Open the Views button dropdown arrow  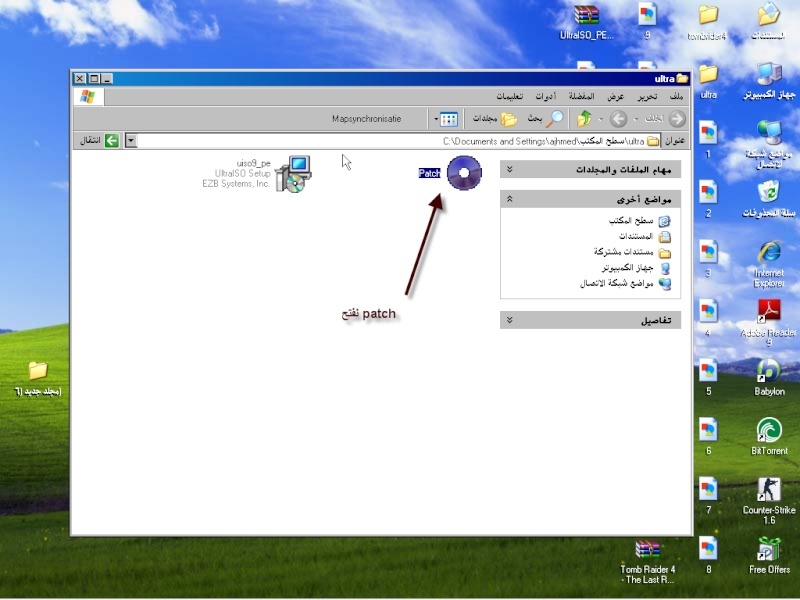coord(436,119)
